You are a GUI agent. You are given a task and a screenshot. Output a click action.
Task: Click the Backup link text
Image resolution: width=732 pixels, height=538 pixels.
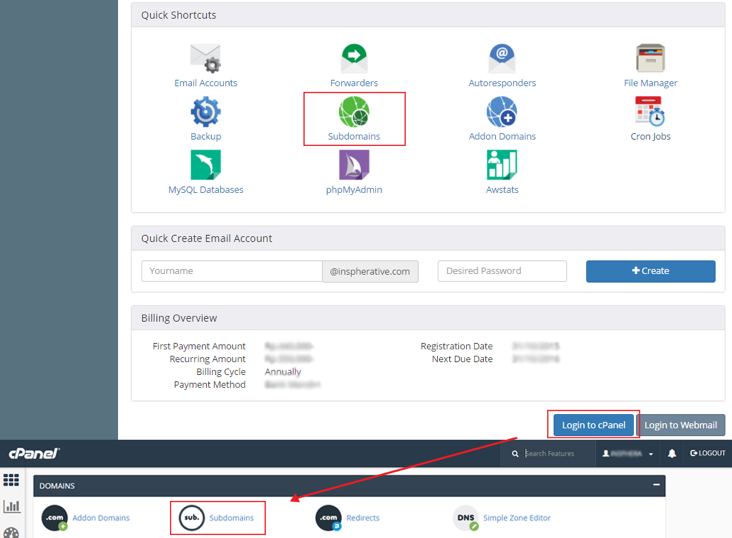[x=205, y=136]
